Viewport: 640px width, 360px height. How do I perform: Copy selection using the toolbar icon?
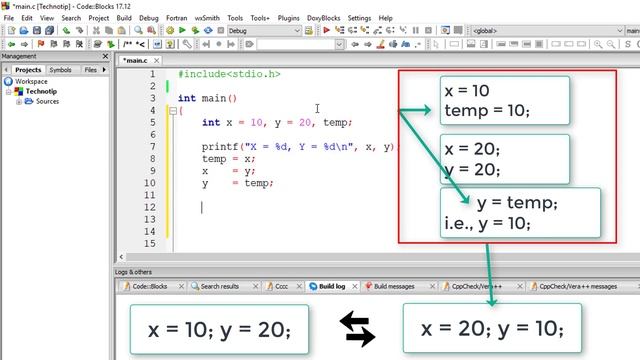(x=109, y=30)
